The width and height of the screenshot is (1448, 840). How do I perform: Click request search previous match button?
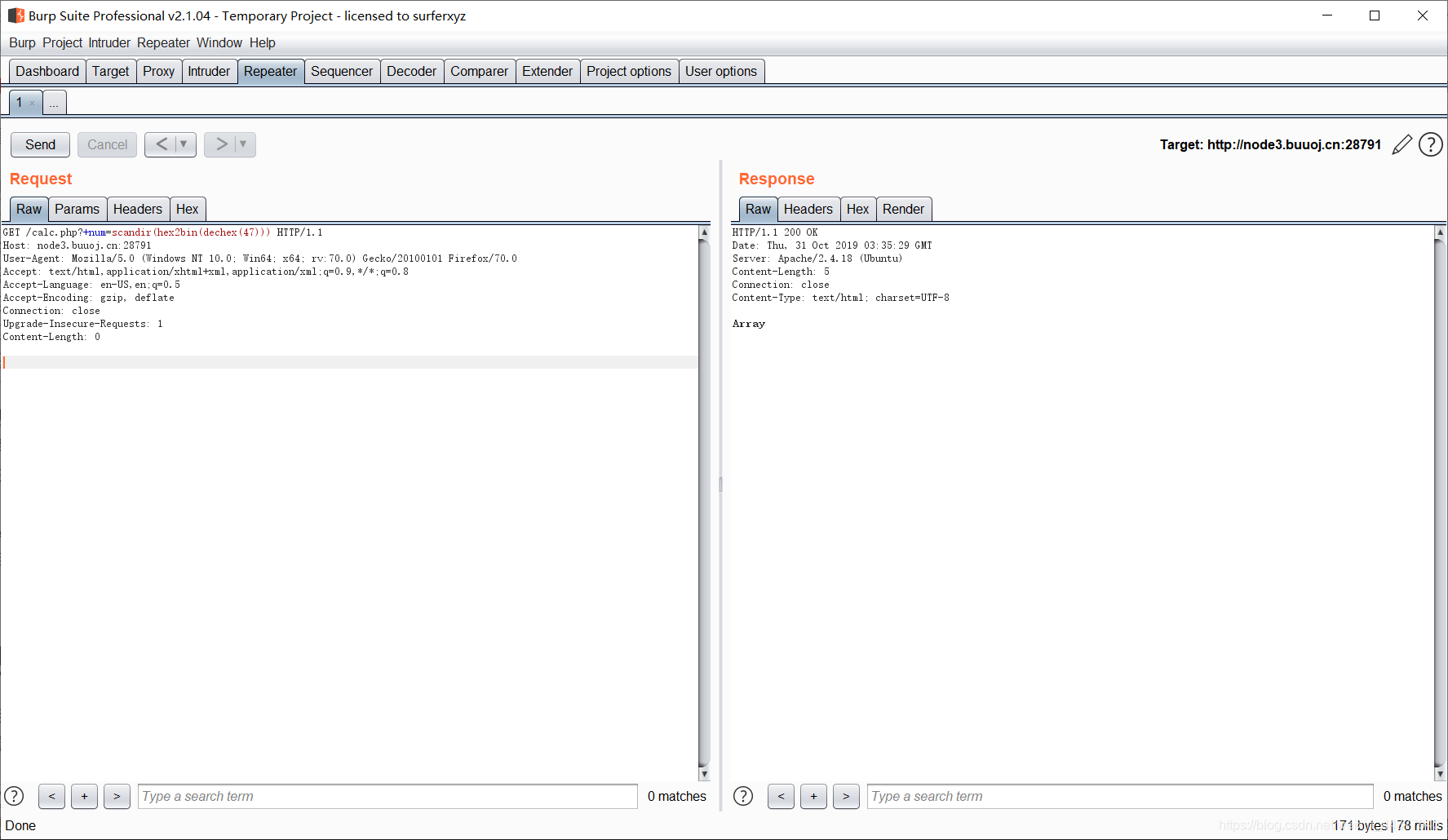(x=51, y=796)
